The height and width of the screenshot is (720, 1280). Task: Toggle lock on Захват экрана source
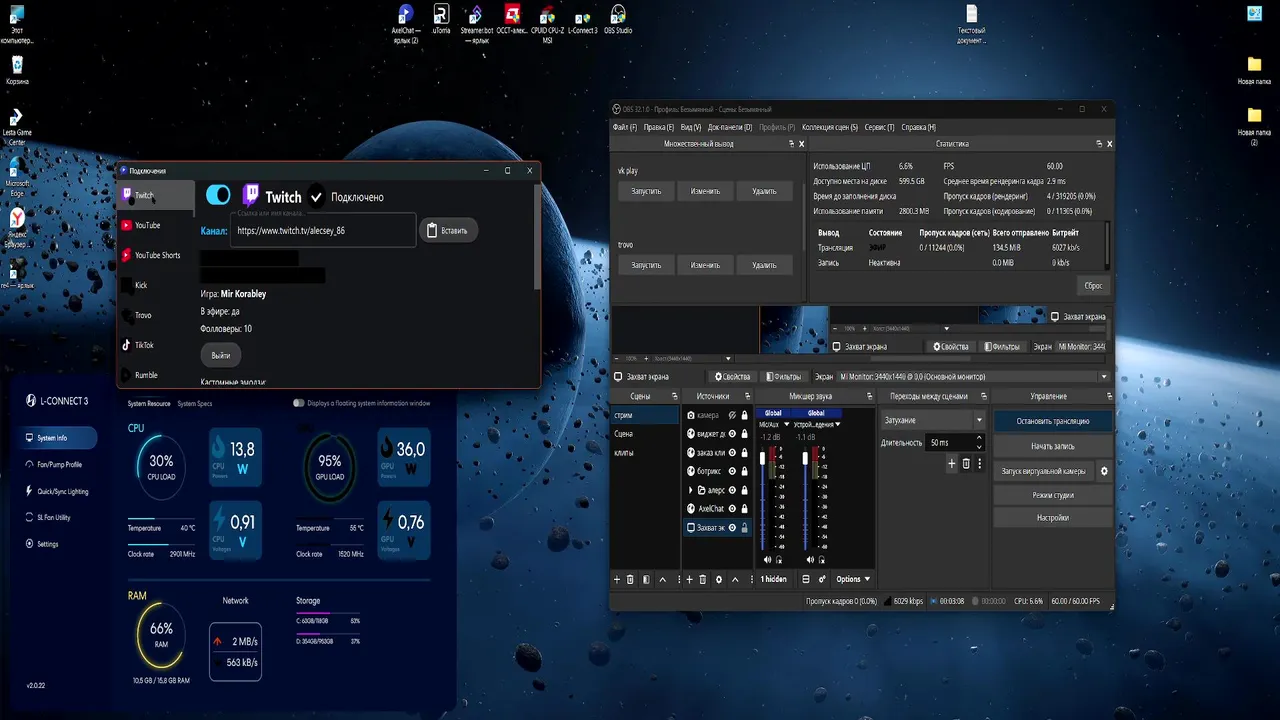(745, 528)
